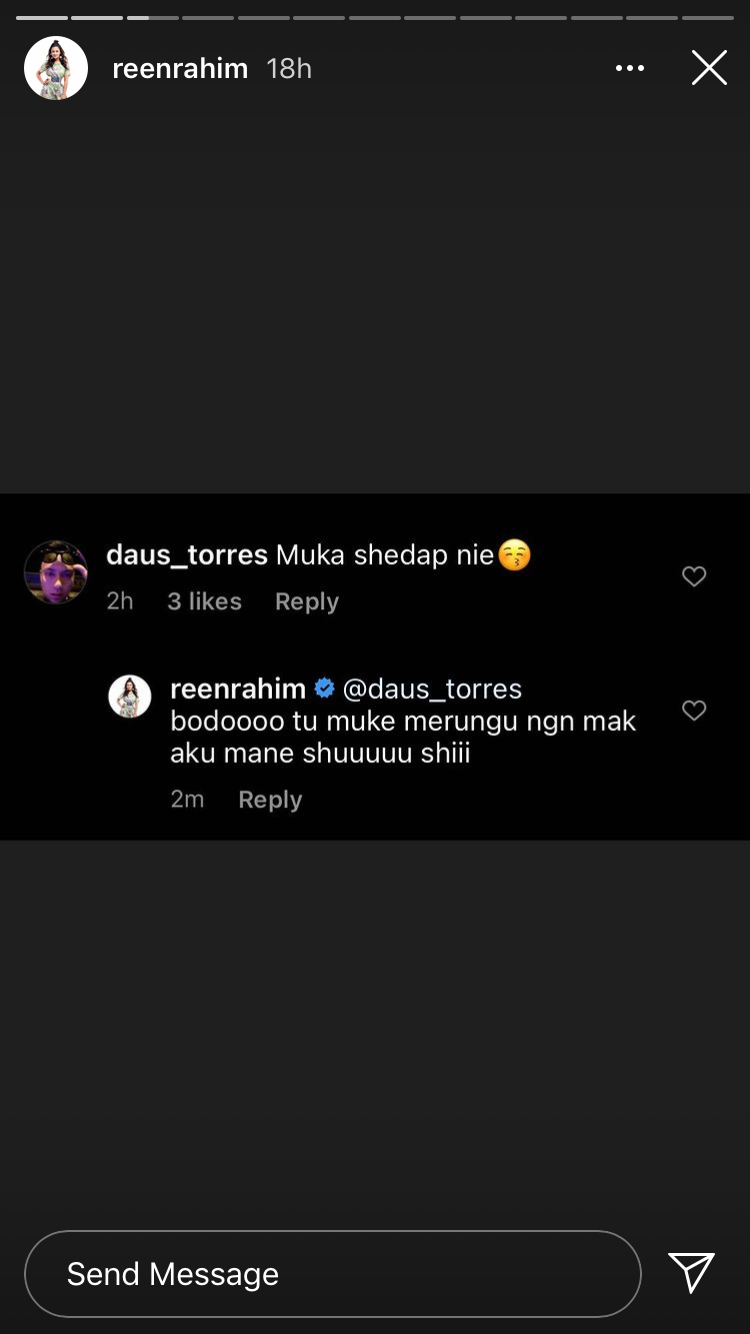Tap the paper plane send icon
The image size is (750, 1334).
692,1273
